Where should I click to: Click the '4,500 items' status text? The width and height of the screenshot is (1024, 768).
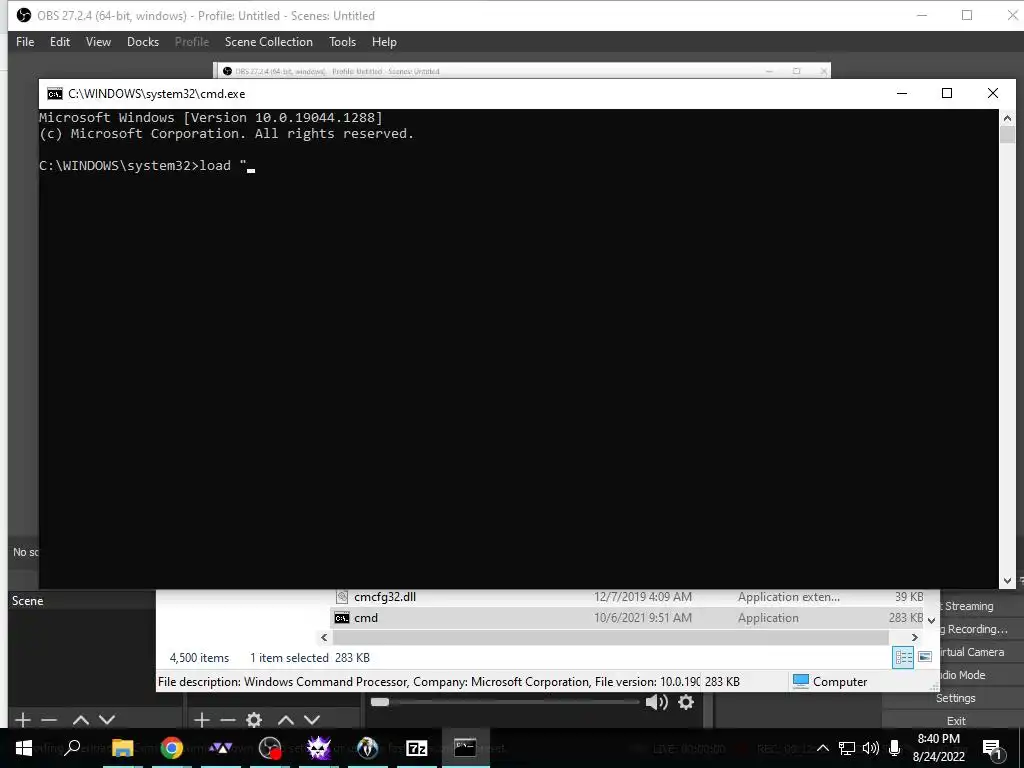[x=199, y=658]
